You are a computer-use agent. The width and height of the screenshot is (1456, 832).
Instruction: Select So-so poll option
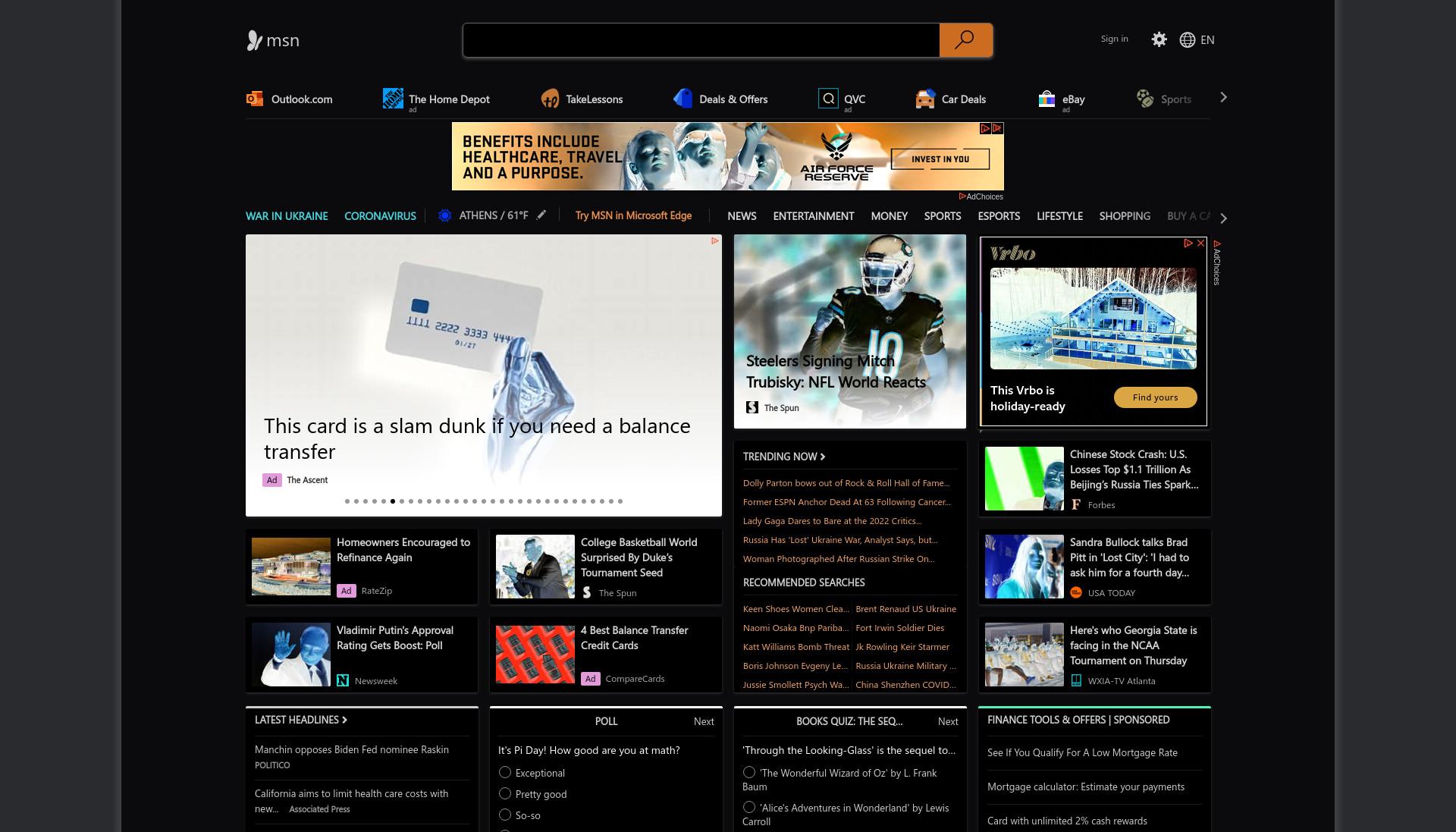[505, 815]
